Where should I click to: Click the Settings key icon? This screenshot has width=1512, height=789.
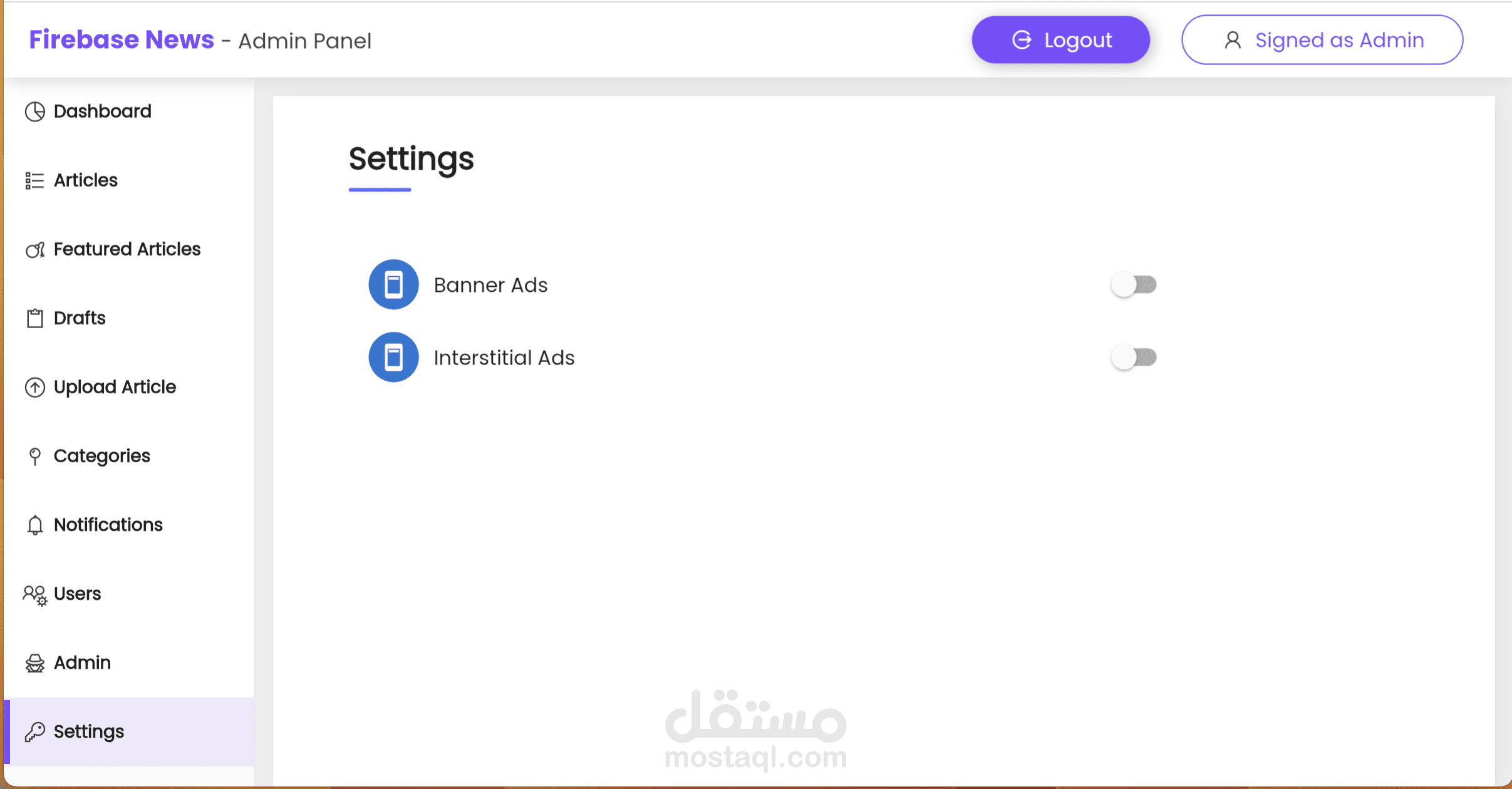[x=35, y=731]
